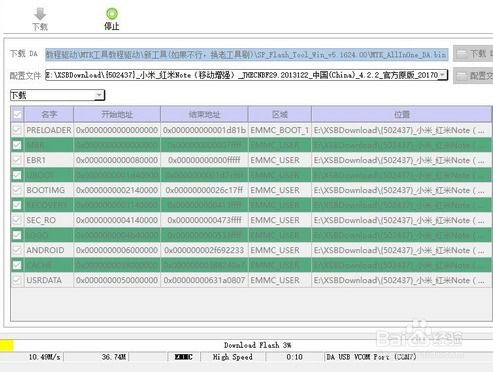Click the folder icon for scatter config file

(x=461, y=76)
